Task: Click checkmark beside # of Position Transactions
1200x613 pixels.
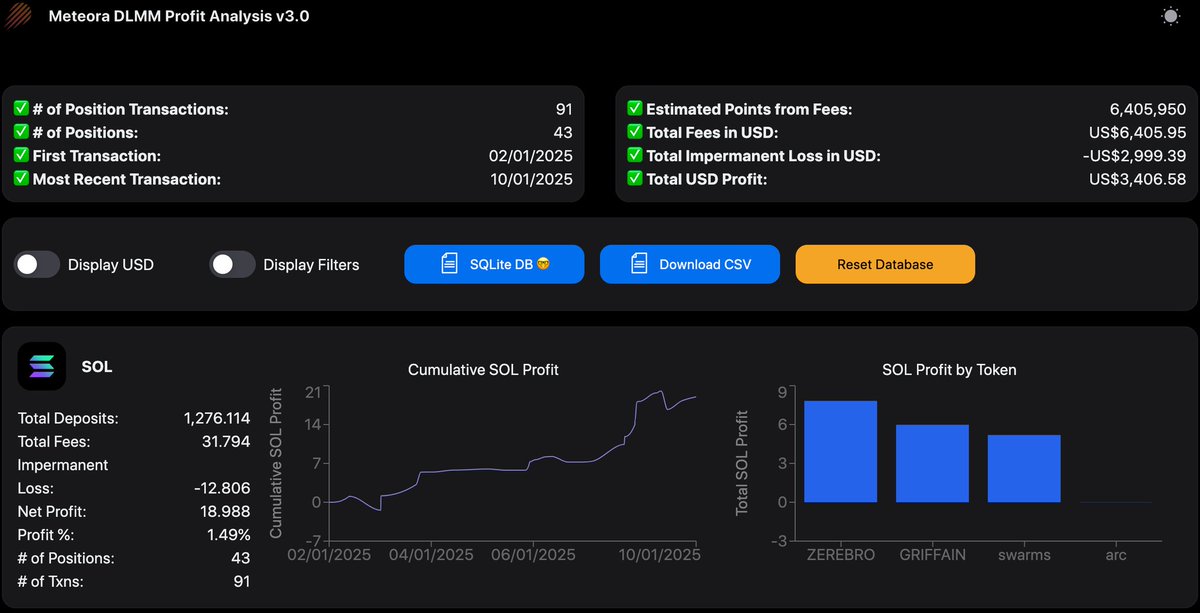Action: 21,109
